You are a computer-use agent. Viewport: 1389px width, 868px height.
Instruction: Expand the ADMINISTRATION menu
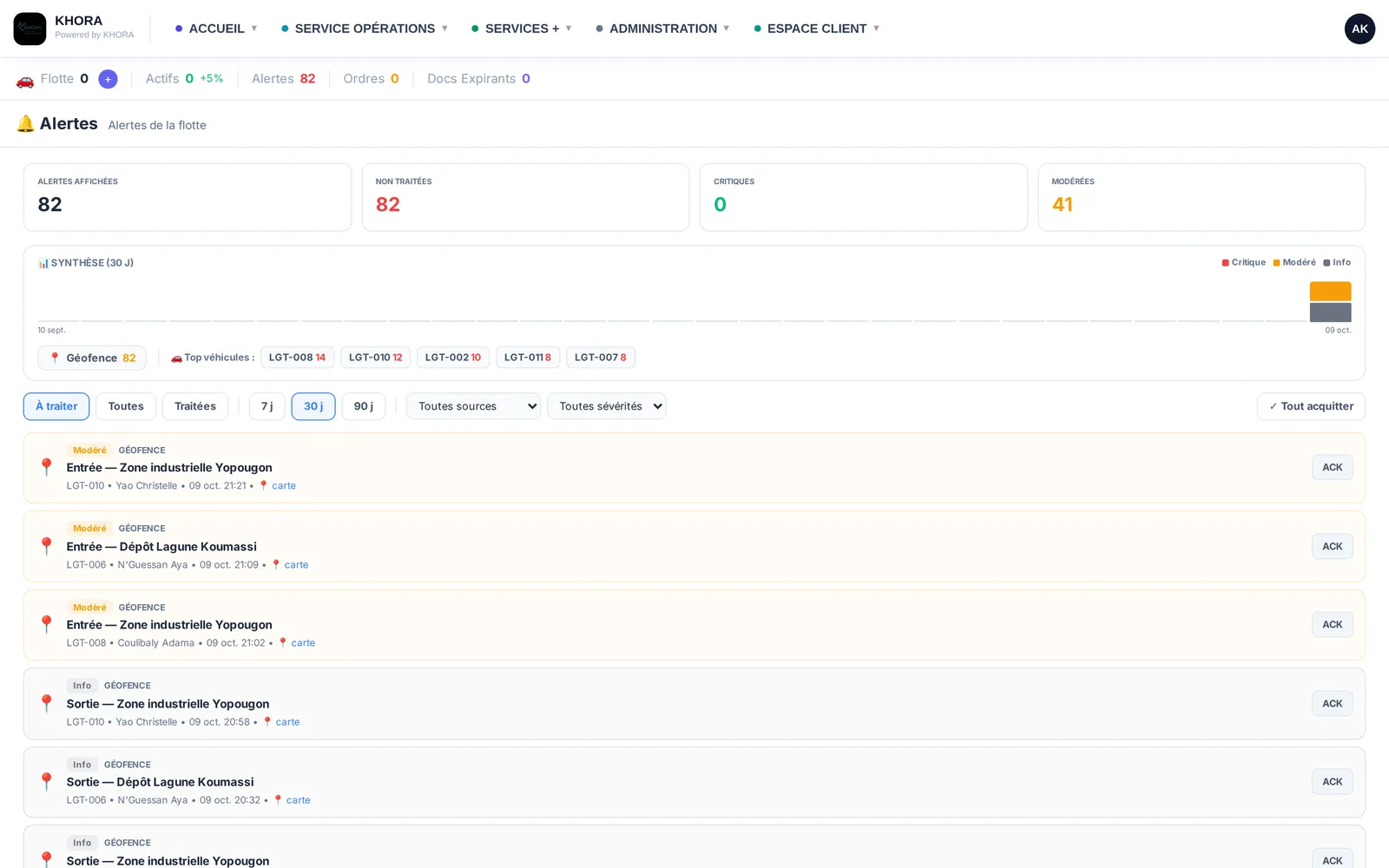[x=662, y=29]
